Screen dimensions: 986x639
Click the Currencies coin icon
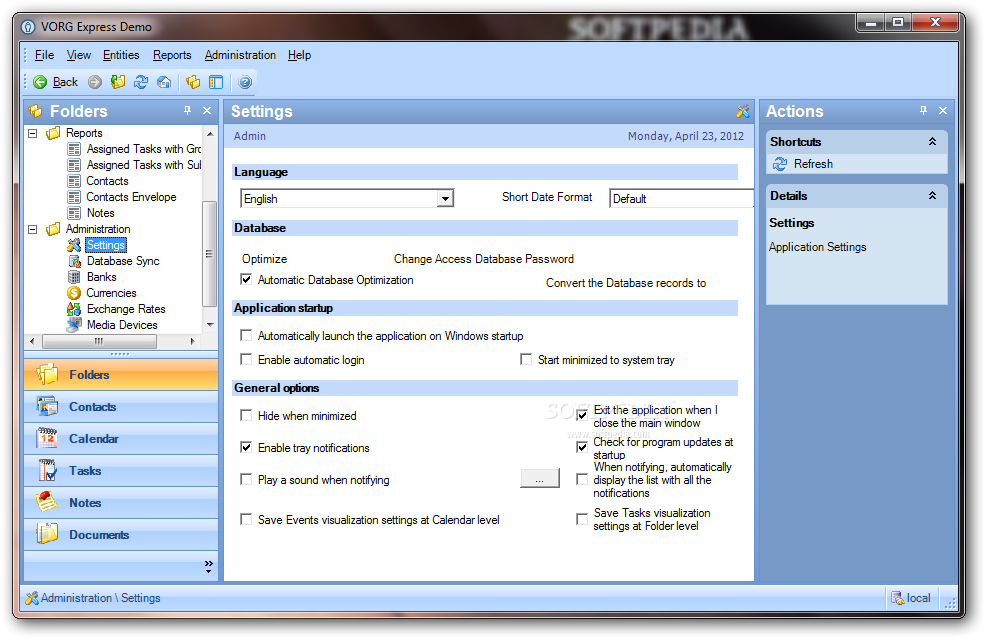[74, 293]
